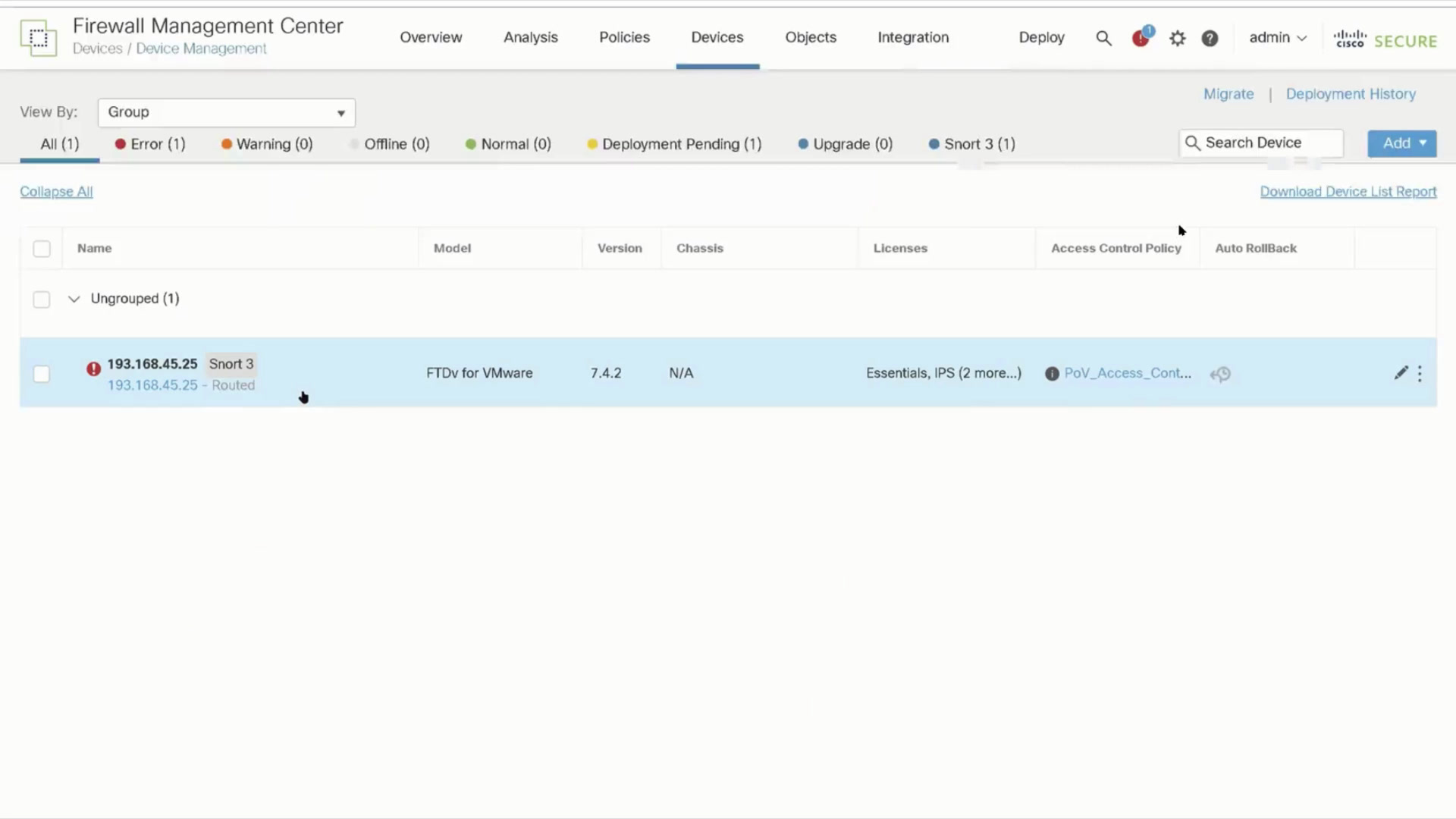The width and height of the screenshot is (1456, 819).
Task: Open the Analysis menu
Action: 530,37
